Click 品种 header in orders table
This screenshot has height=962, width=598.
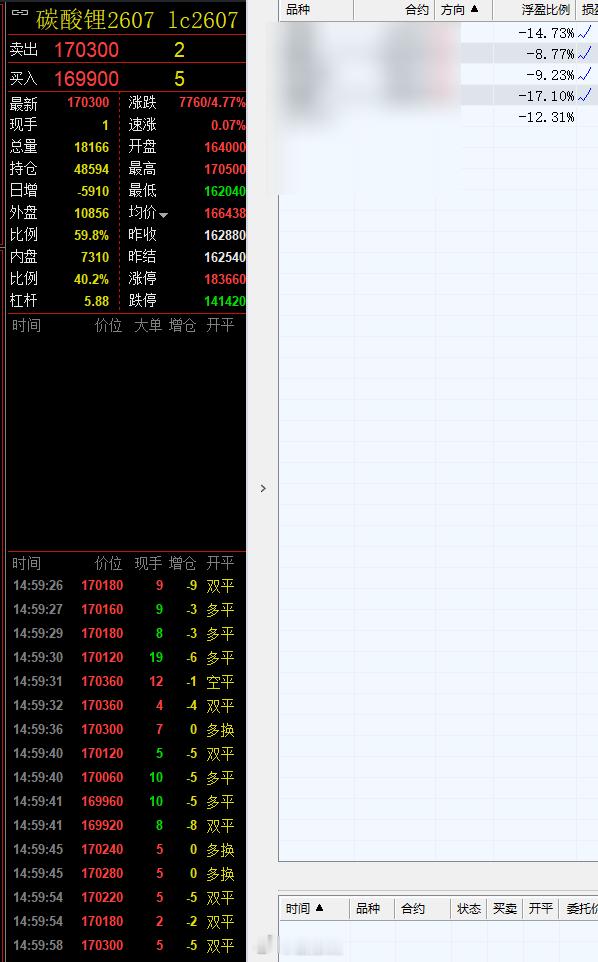(368, 909)
